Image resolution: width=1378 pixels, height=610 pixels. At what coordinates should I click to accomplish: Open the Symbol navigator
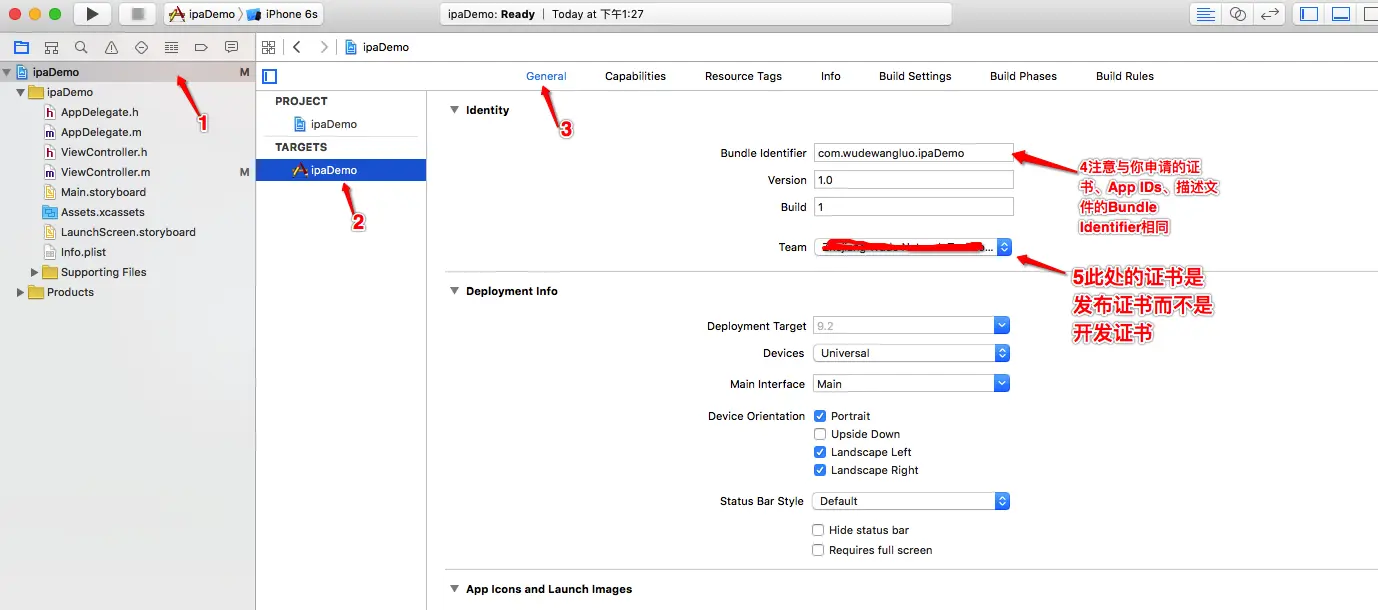pos(51,47)
